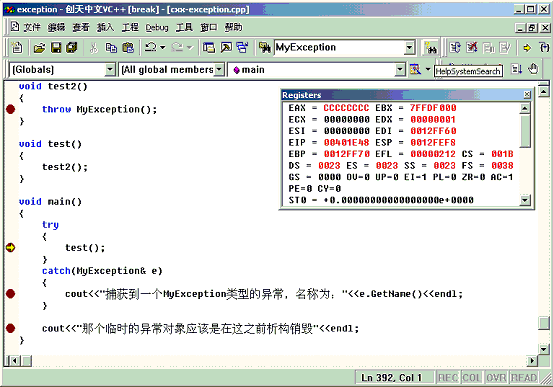Open the Debug menu
Image resolution: width=553 pixels, height=387 pixels.
(157, 28)
